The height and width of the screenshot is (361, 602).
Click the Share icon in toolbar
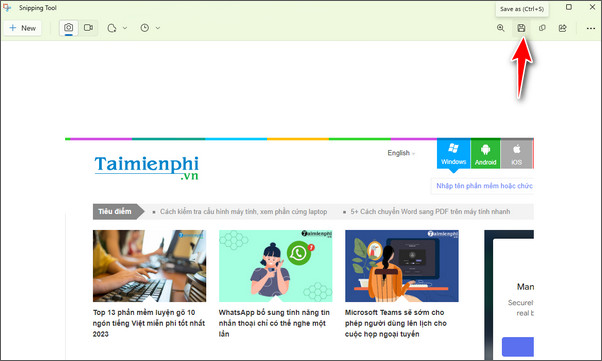pyautogui.click(x=562, y=28)
